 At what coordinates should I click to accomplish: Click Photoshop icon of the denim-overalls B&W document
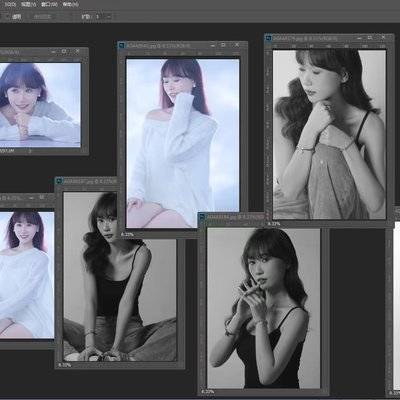coord(269,38)
